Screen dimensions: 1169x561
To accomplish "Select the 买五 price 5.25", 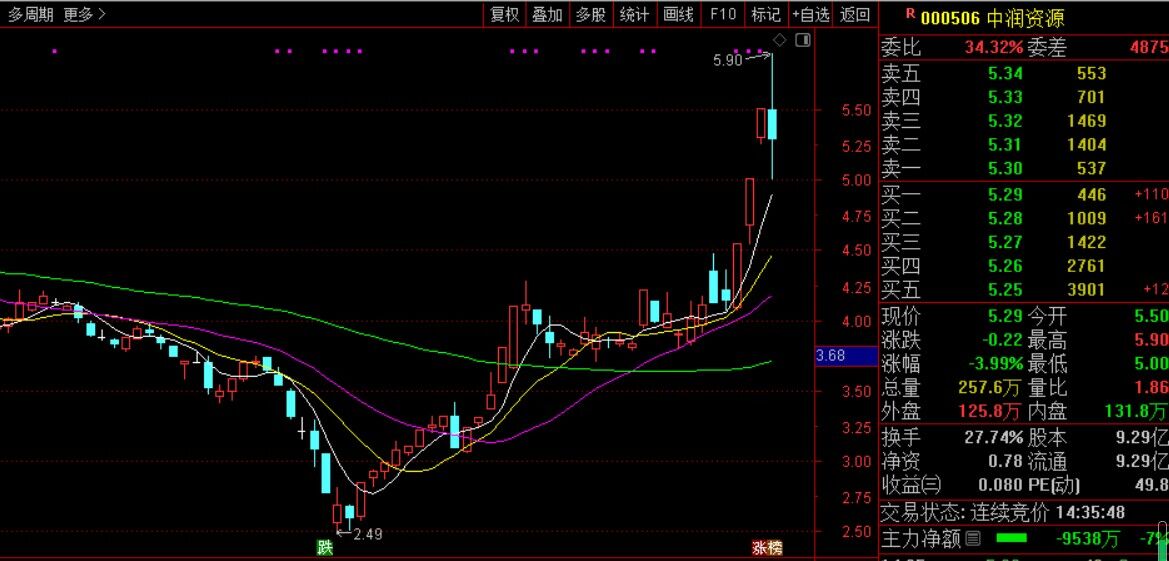I will click(1005, 289).
